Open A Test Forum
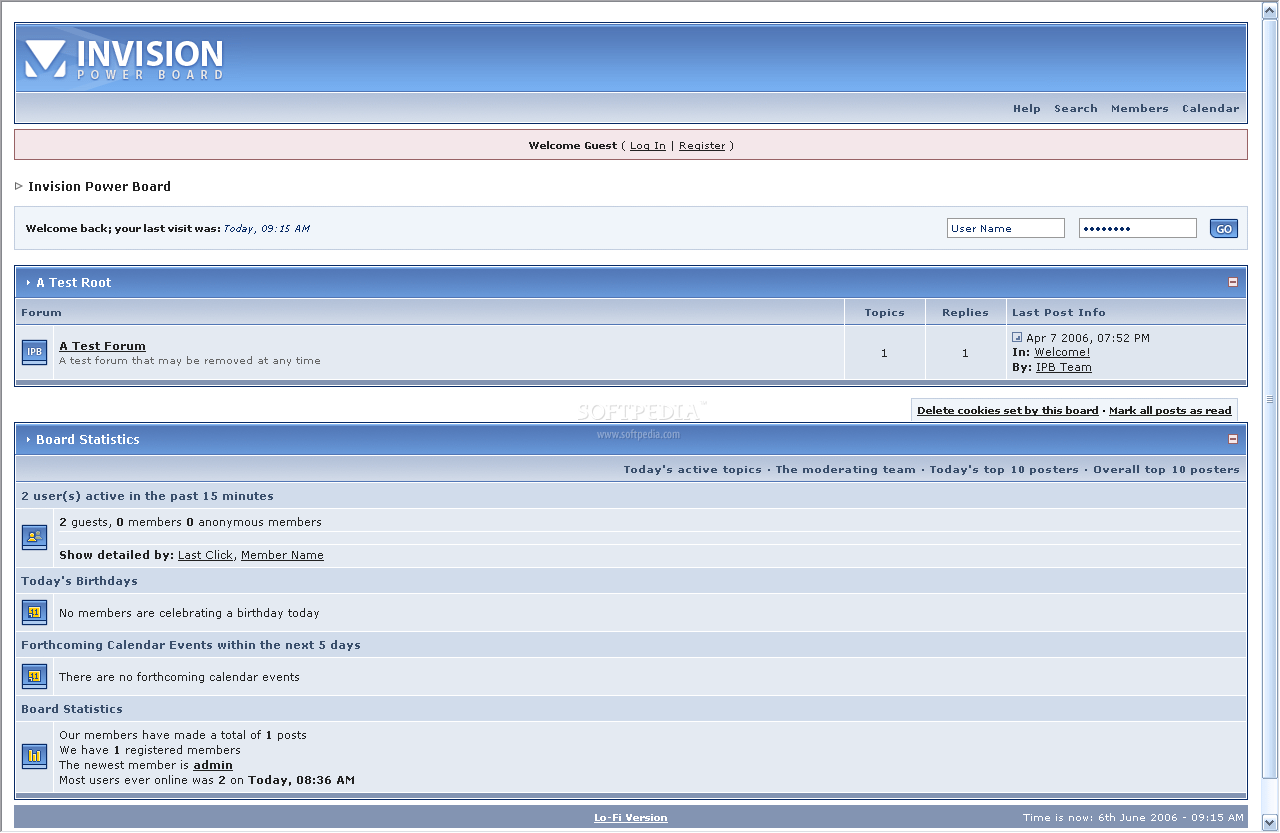The height and width of the screenshot is (833, 1280). point(102,346)
